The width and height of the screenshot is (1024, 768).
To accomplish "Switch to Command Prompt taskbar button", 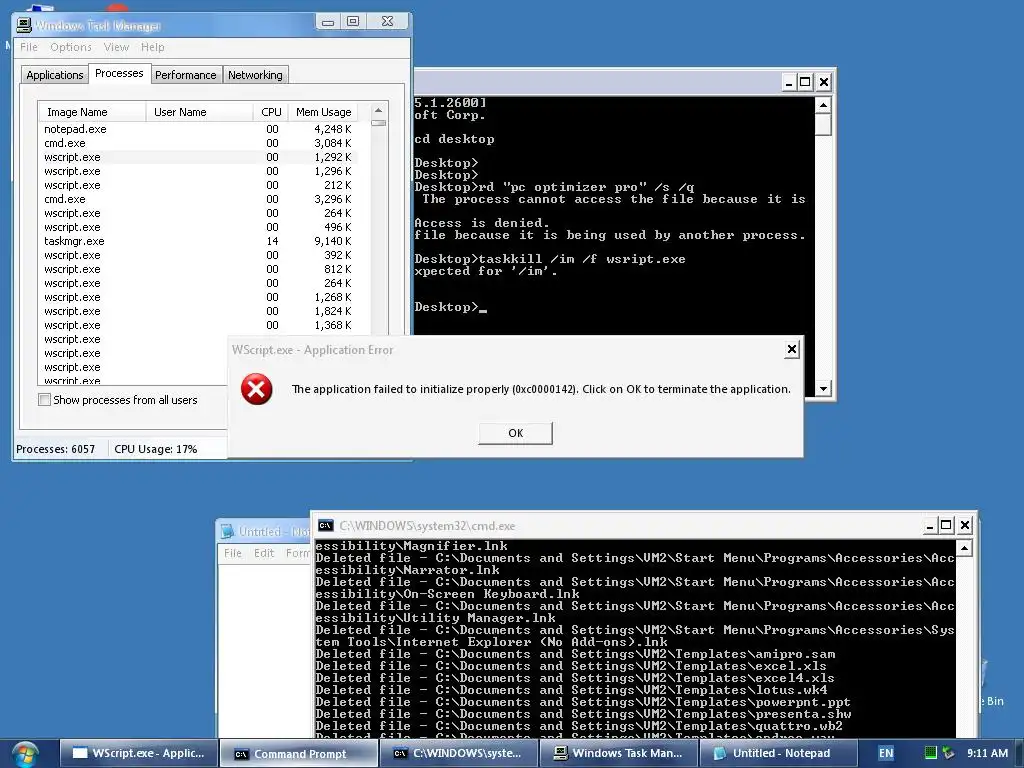I will [x=298, y=754].
